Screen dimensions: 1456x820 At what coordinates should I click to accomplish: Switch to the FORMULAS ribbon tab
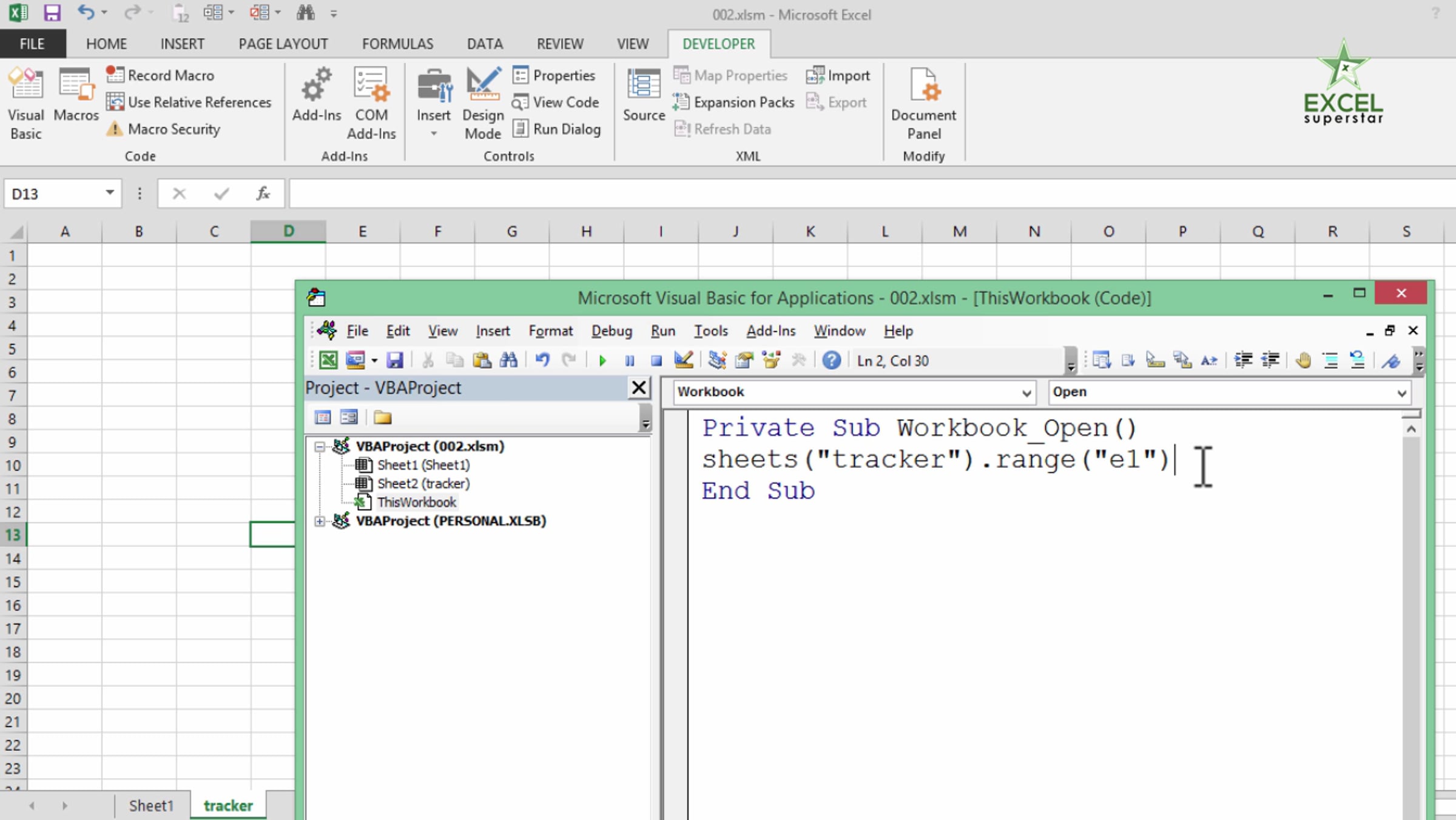click(x=397, y=44)
